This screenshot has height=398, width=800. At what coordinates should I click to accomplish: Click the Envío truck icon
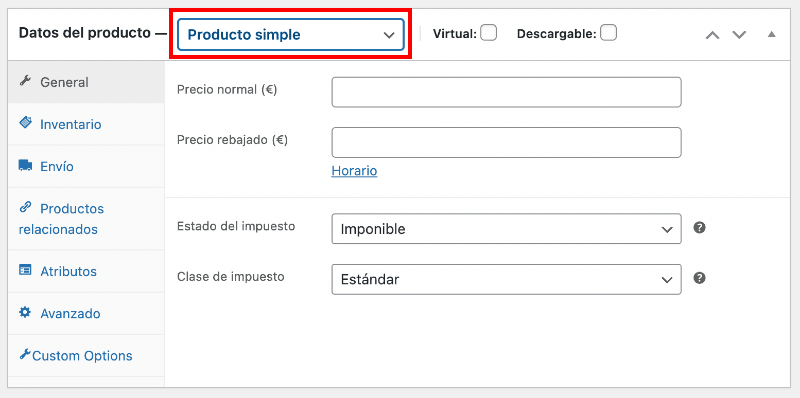tap(25, 165)
